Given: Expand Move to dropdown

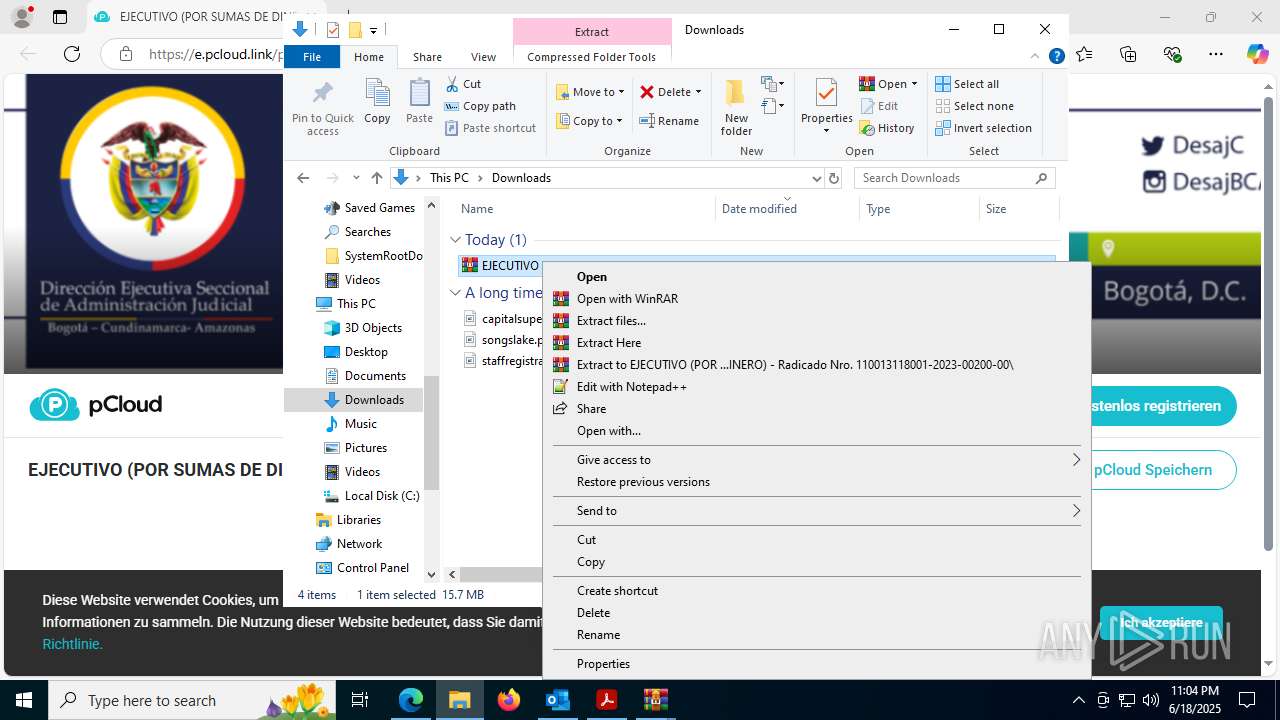Looking at the screenshot, I should (x=621, y=92).
